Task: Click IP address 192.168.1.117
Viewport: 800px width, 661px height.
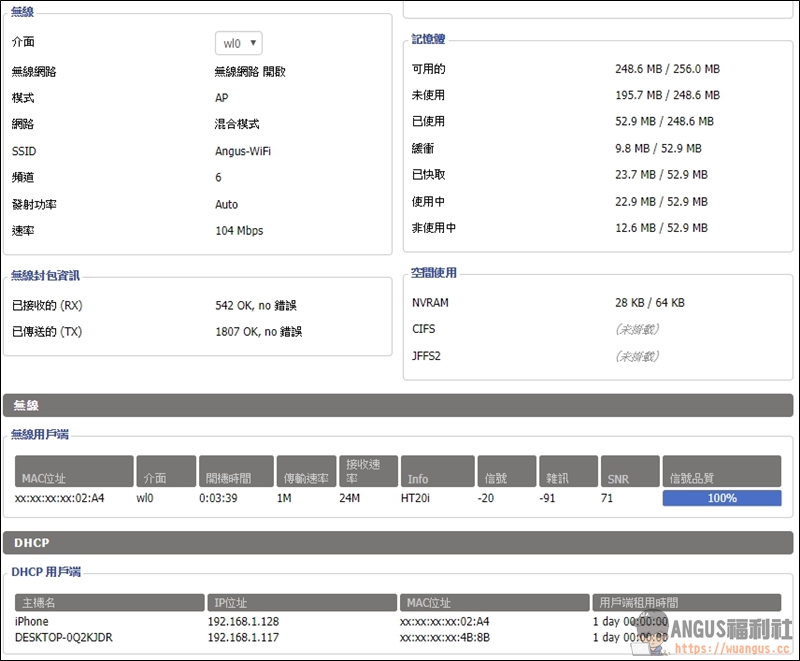Action: pos(244,637)
